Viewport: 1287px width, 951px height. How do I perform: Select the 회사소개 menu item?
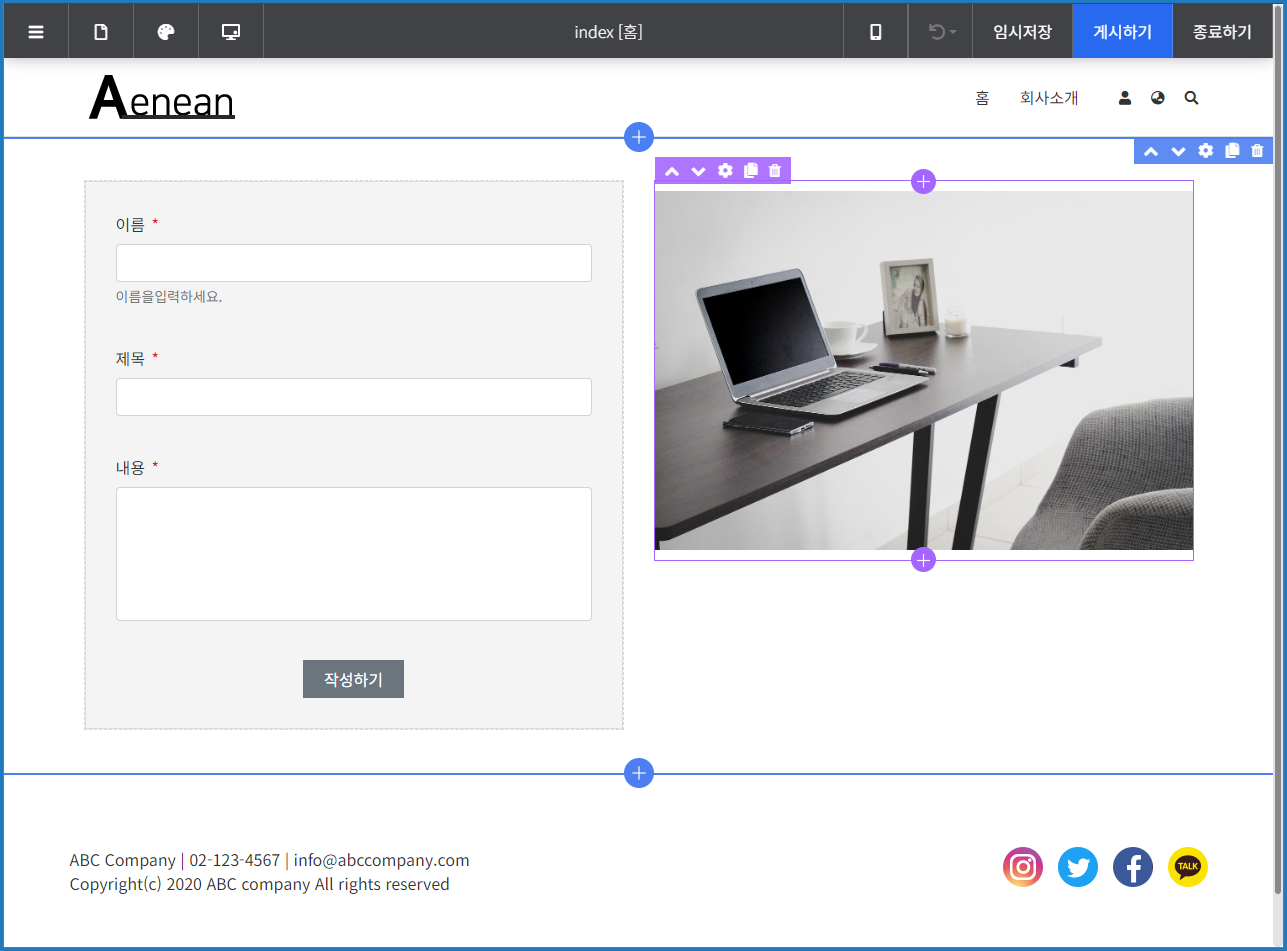pyautogui.click(x=1049, y=97)
